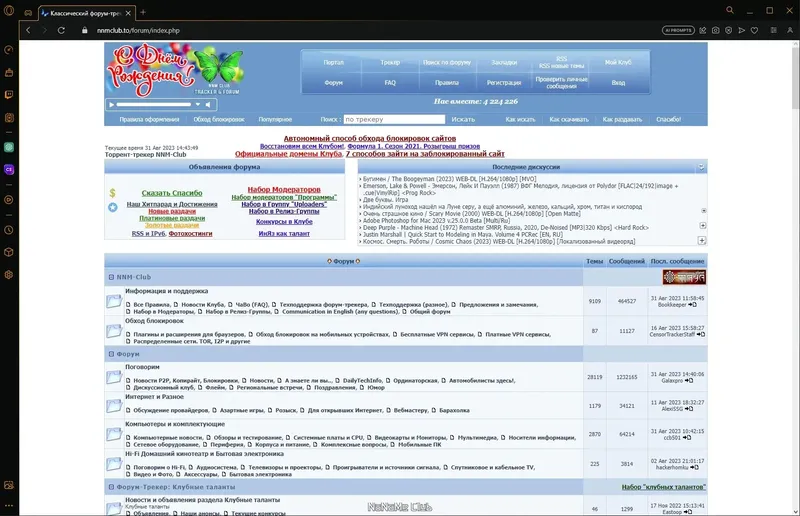Open the FAQ menu item
Image resolution: width=800 pixels, height=516 pixels.
390,83
